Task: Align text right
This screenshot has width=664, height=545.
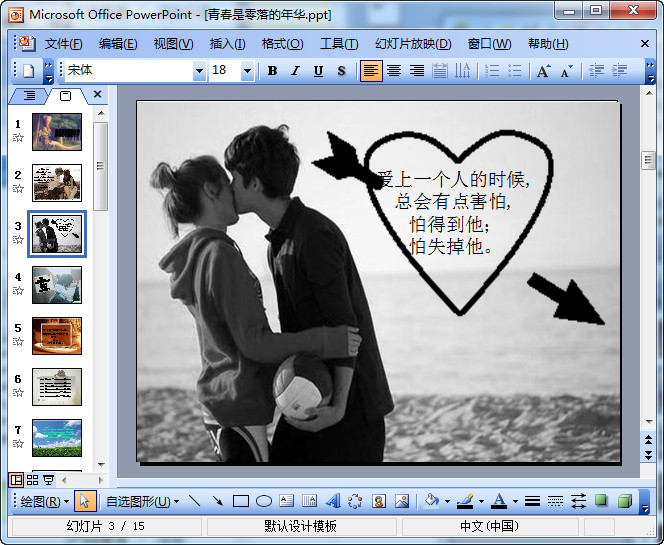Action: coord(417,71)
